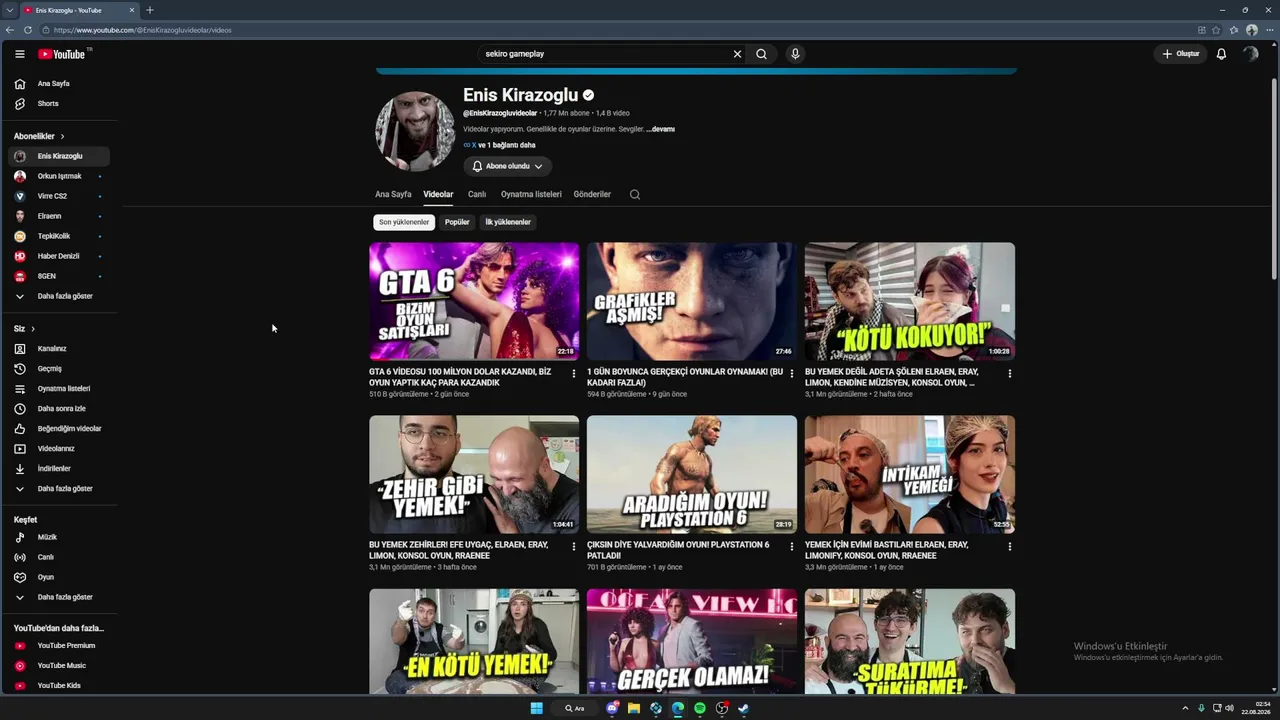The height and width of the screenshot is (720, 1280).
Task: Expand the Siz section's Daha fazla göster
Action: pyautogui.click(x=60, y=489)
